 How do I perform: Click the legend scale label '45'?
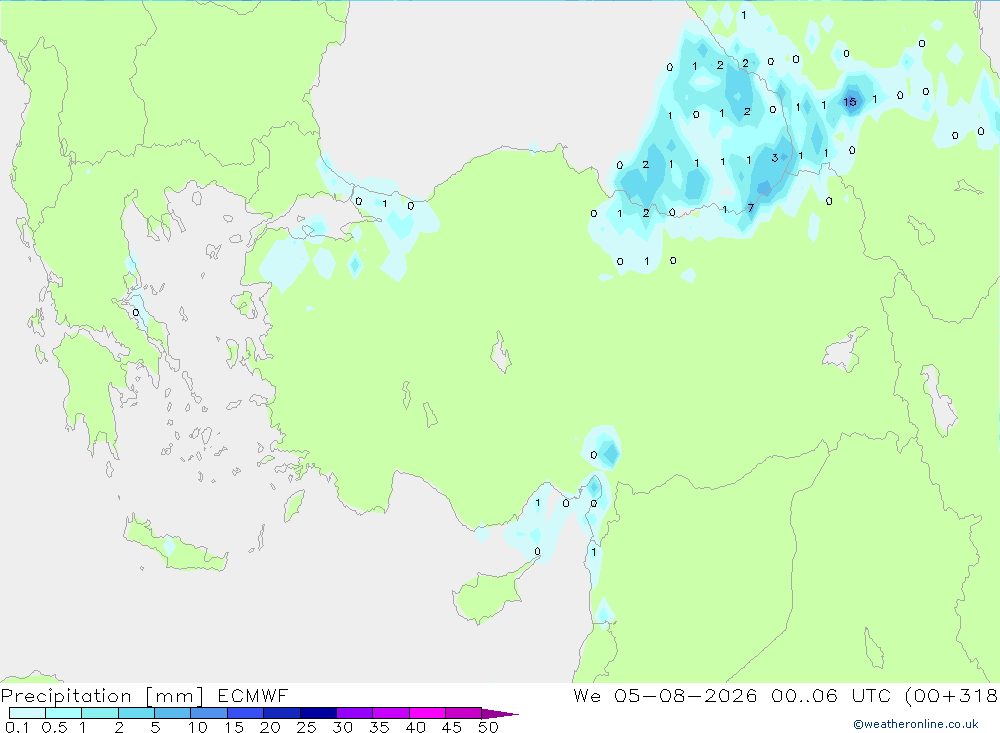pos(452,727)
